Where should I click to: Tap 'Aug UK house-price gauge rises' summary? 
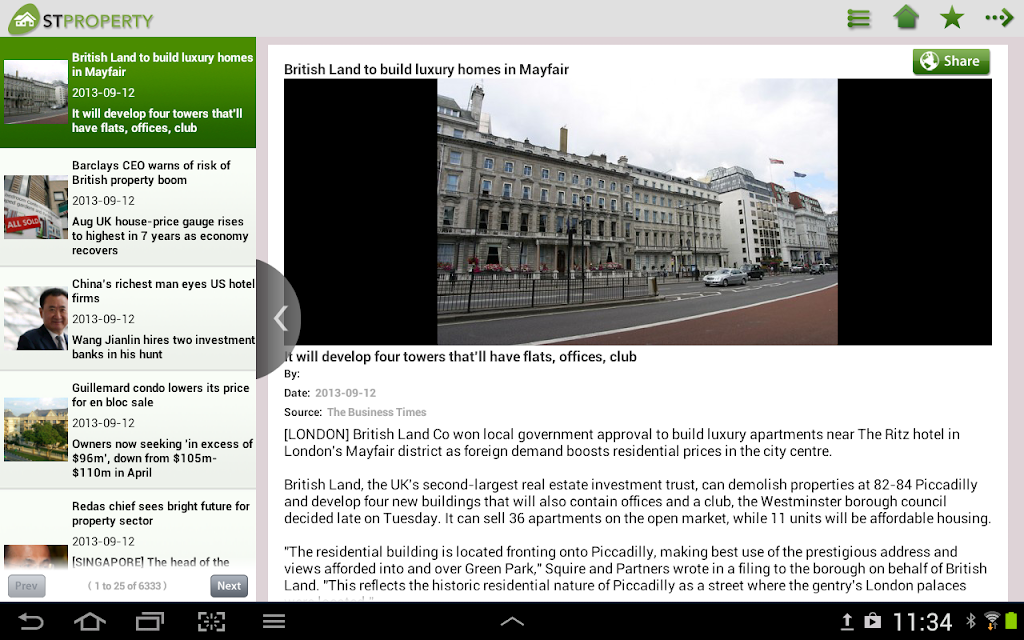coord(160,236)
